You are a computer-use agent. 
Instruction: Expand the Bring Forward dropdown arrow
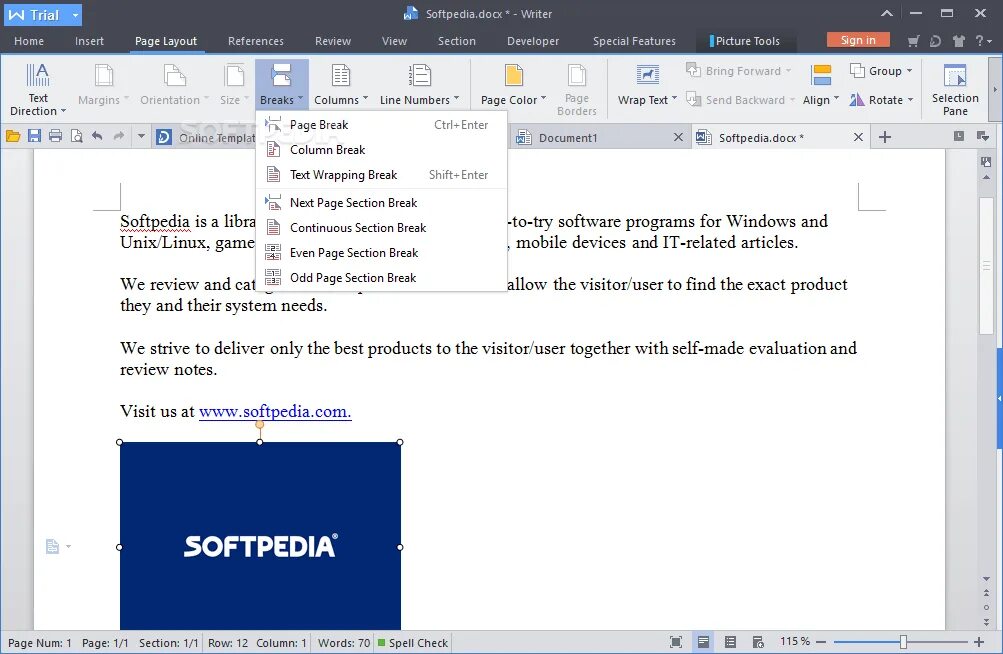pyautogui.click(x=788, y=70)
